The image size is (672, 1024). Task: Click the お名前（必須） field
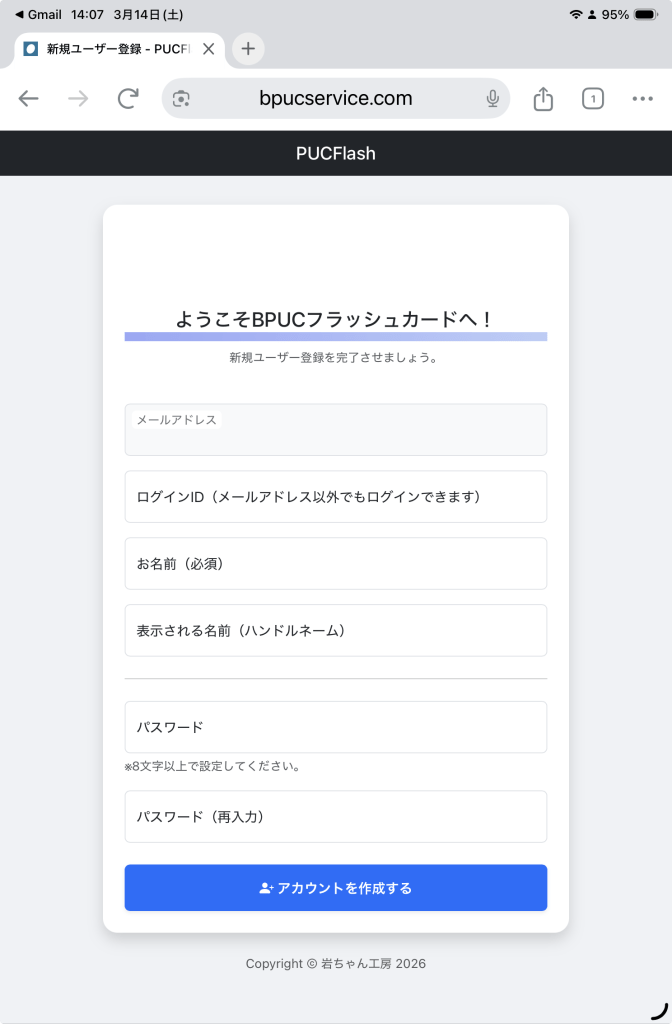coord(336,564)
